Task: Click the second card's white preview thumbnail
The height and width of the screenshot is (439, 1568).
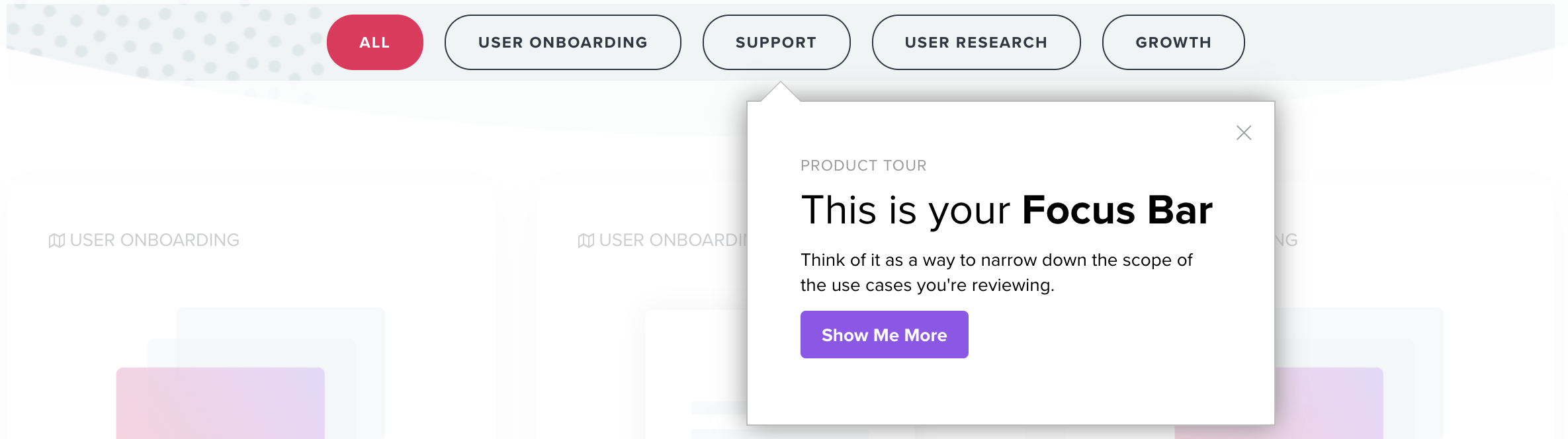Action: (x=696, y=374)
